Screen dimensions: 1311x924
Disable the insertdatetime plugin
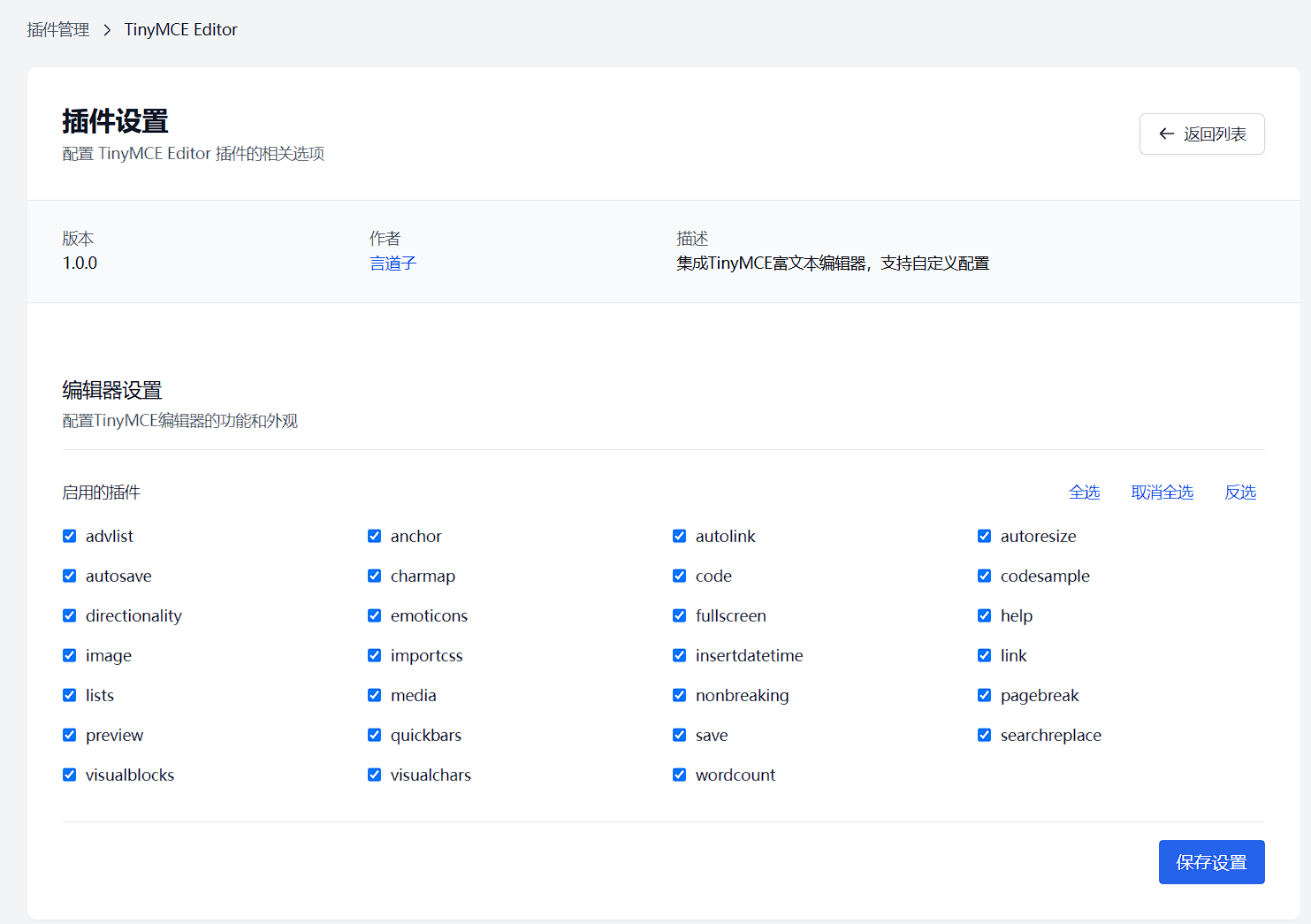coord(680,655)
